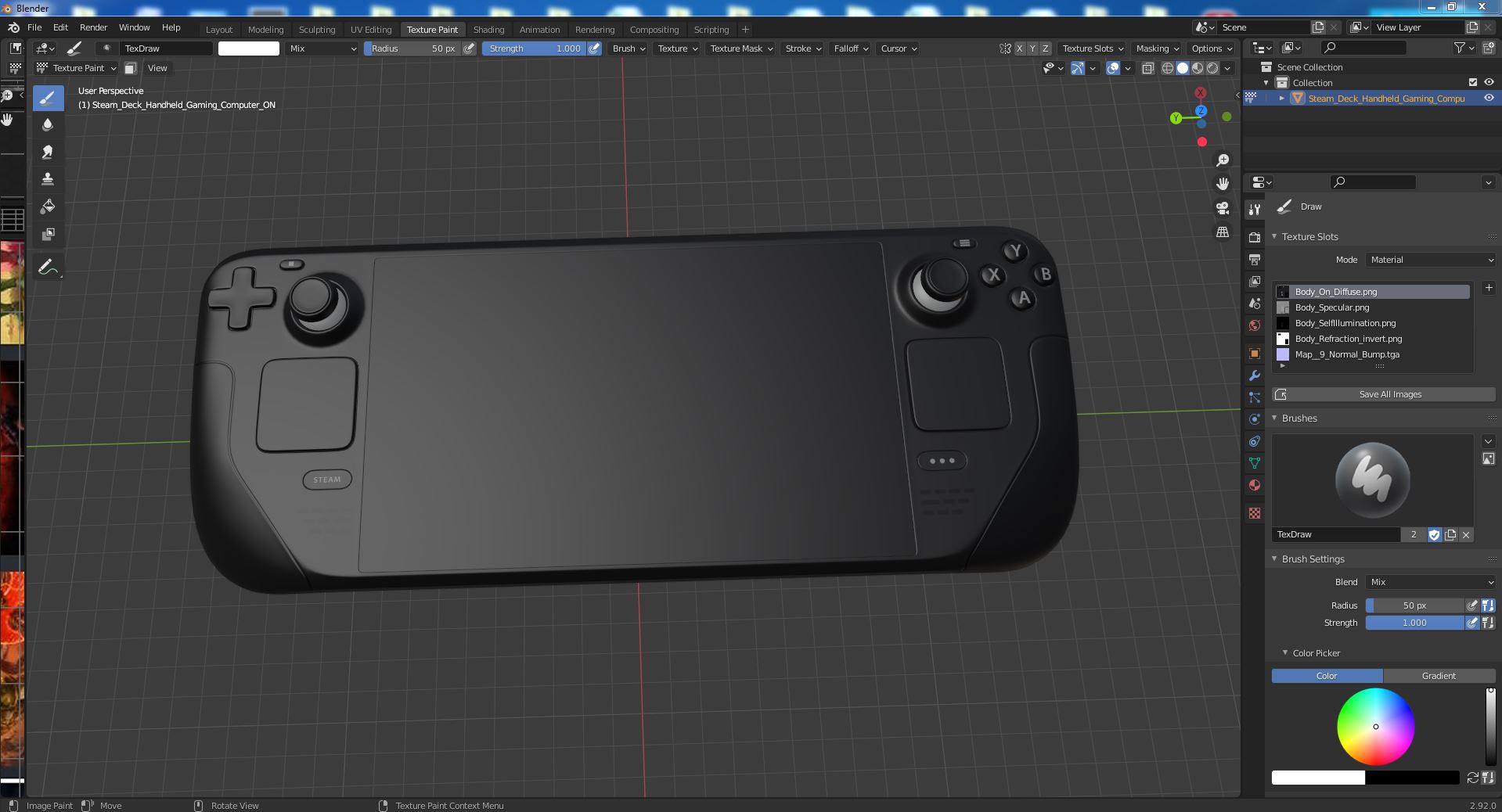
Task: Switch to wireframe viewport shading
Action: 1168,68
